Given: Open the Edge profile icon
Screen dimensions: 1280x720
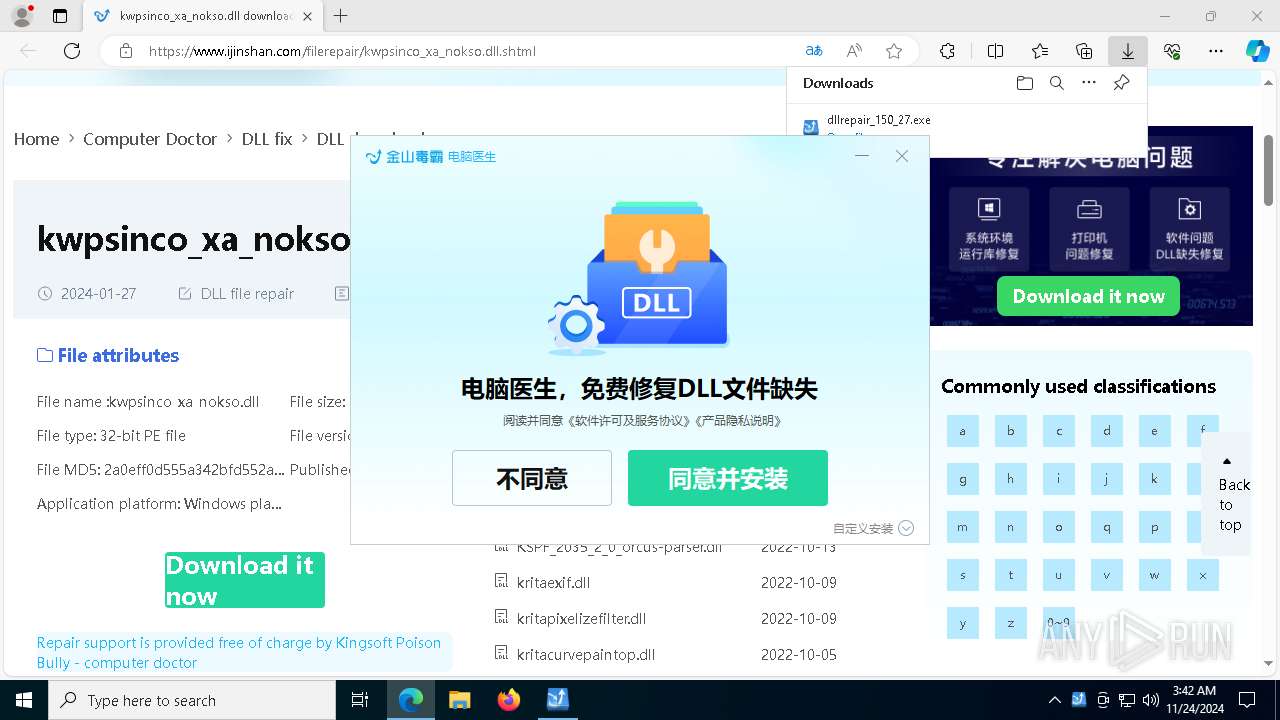Looking at the screenshot, I should 21,16.
